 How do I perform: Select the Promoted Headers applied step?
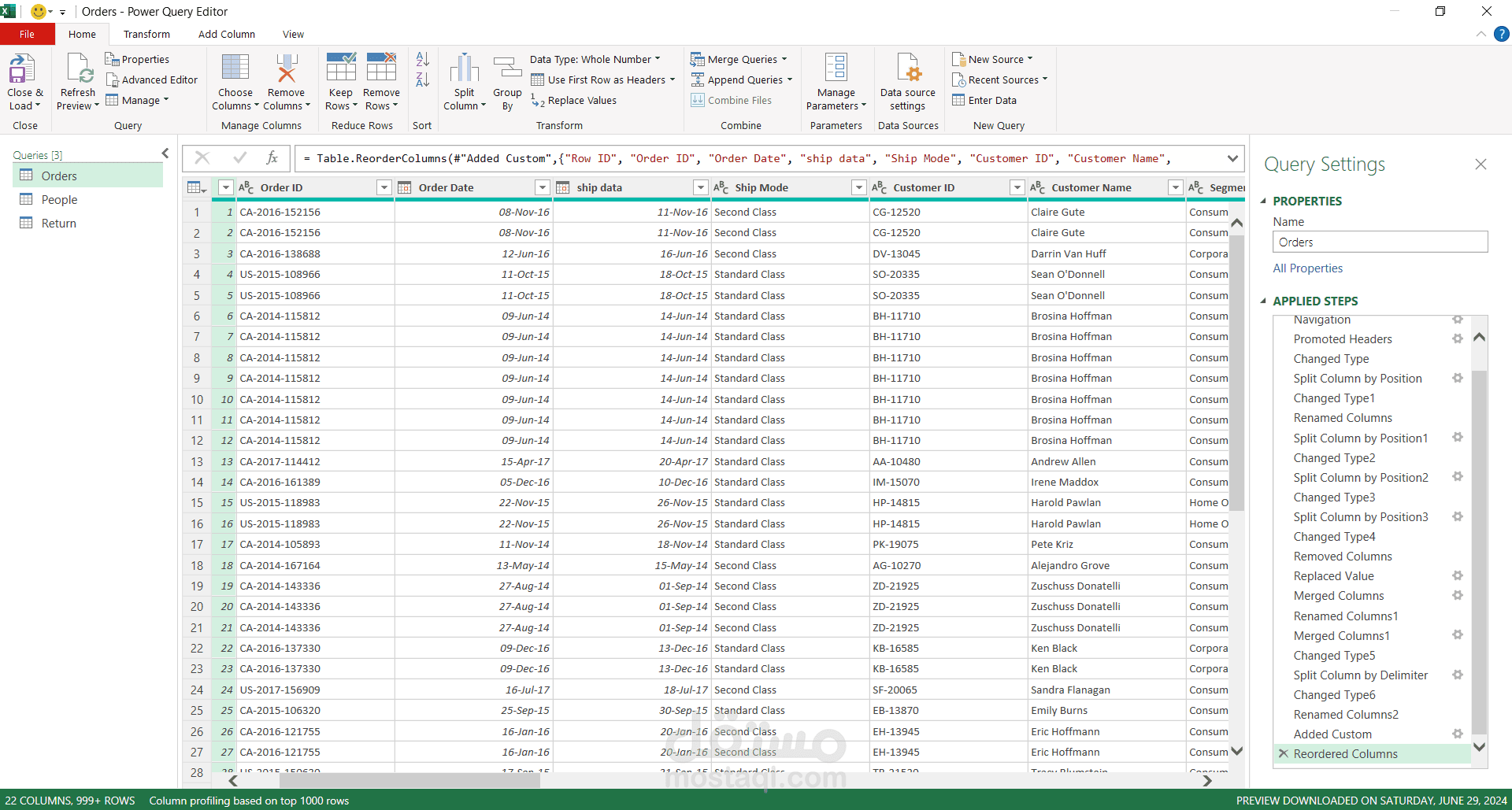pos(1342,339)
